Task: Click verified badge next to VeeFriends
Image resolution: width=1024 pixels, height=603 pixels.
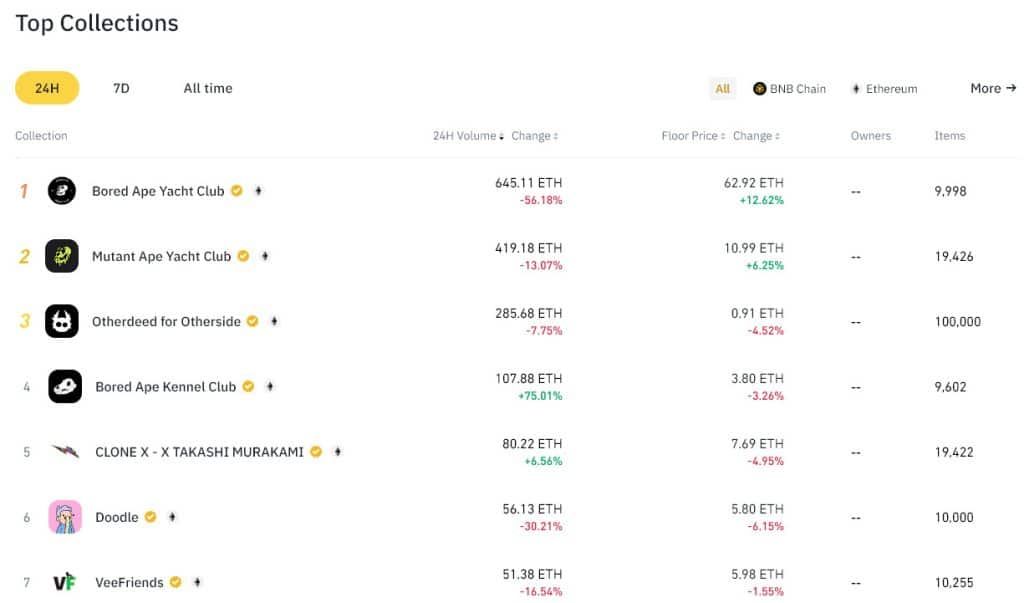Action: click(176, 581)
